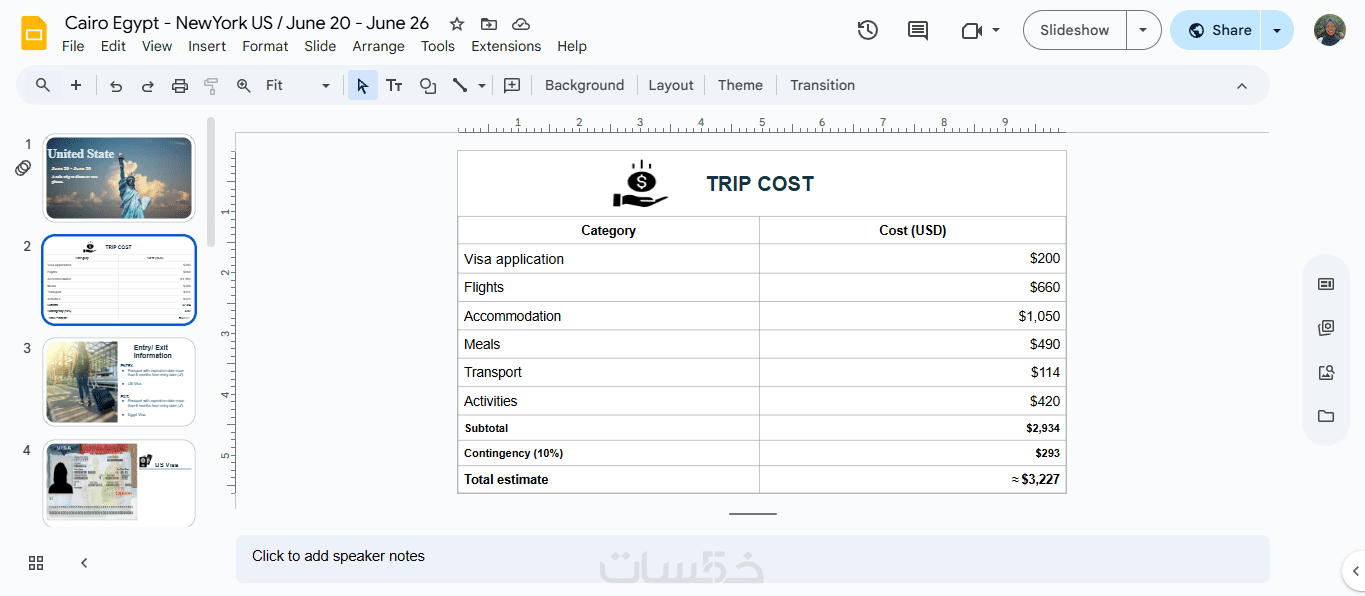Click the filmstrip vertical scrollbar
The width and height of the screenshot is (1365, 596).
tap(211, 182)
